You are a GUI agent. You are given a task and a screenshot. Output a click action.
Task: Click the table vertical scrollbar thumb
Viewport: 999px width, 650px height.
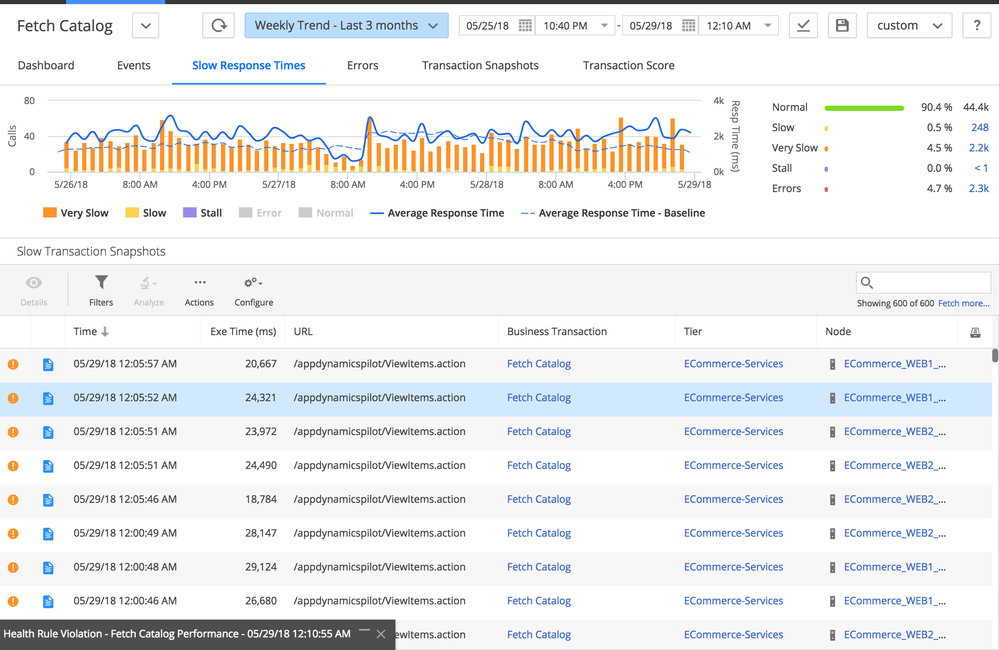pyautogui.click(x=995, y=356)
